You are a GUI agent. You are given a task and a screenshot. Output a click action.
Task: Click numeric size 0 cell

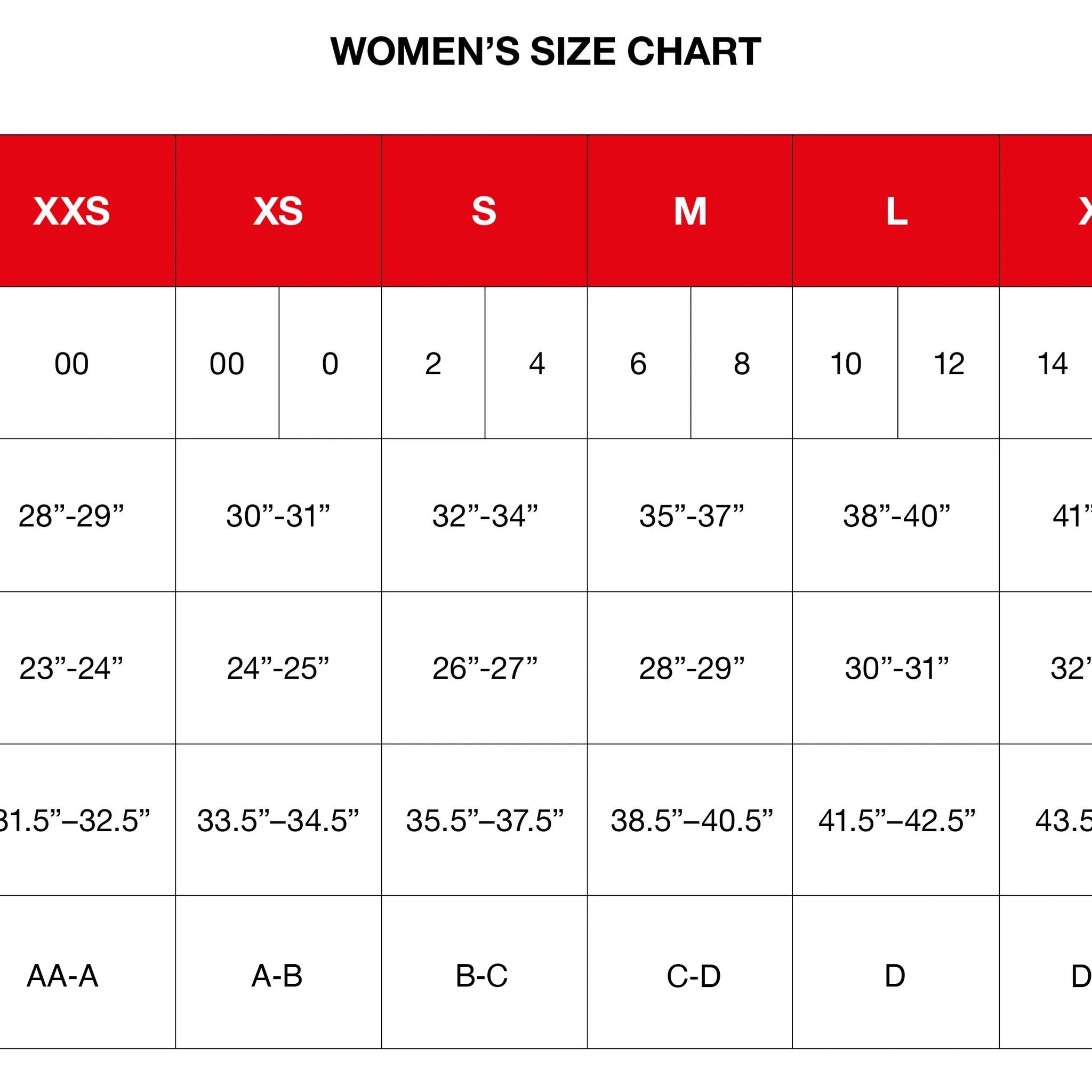pyautogui.click(x=330, y=363)
